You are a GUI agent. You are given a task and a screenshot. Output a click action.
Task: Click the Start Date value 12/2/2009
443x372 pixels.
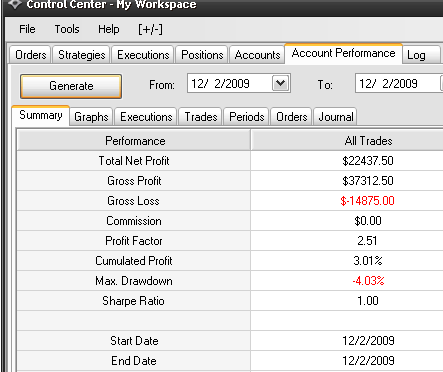368,341
